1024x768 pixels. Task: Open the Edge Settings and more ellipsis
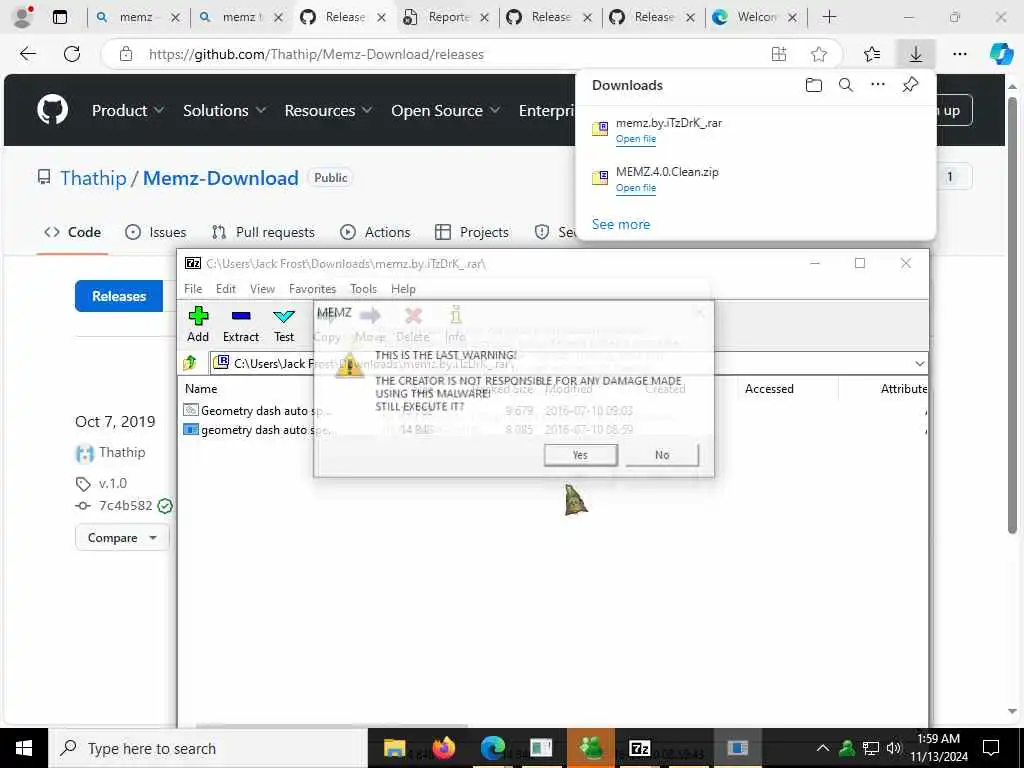(x=959, y=54)
